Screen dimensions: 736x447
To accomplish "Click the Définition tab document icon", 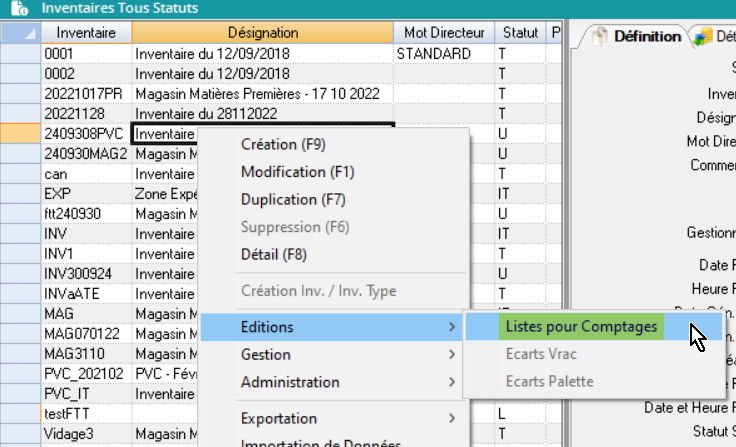I will 598,36.
